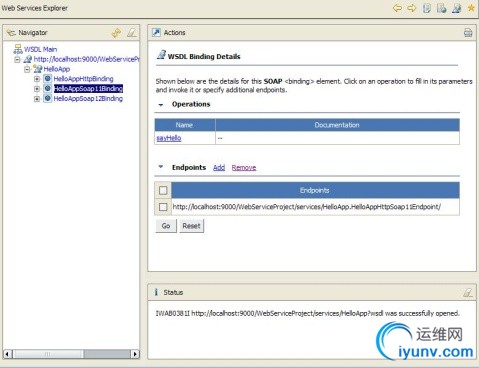Click the Navigator scrollbar right arrow
This screenshot has width=479, height=368.
coord(135,354)
